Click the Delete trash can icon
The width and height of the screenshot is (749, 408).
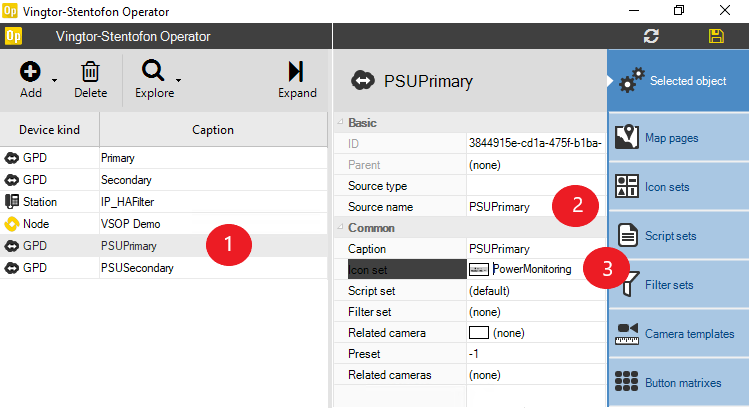[x=90, y=72]
